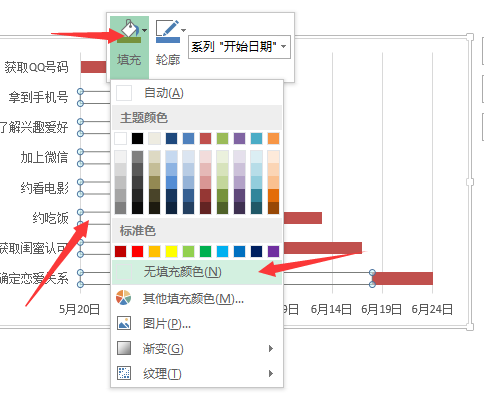
Task: Open 纹理(T) submenu
Action: coord(197,373)
